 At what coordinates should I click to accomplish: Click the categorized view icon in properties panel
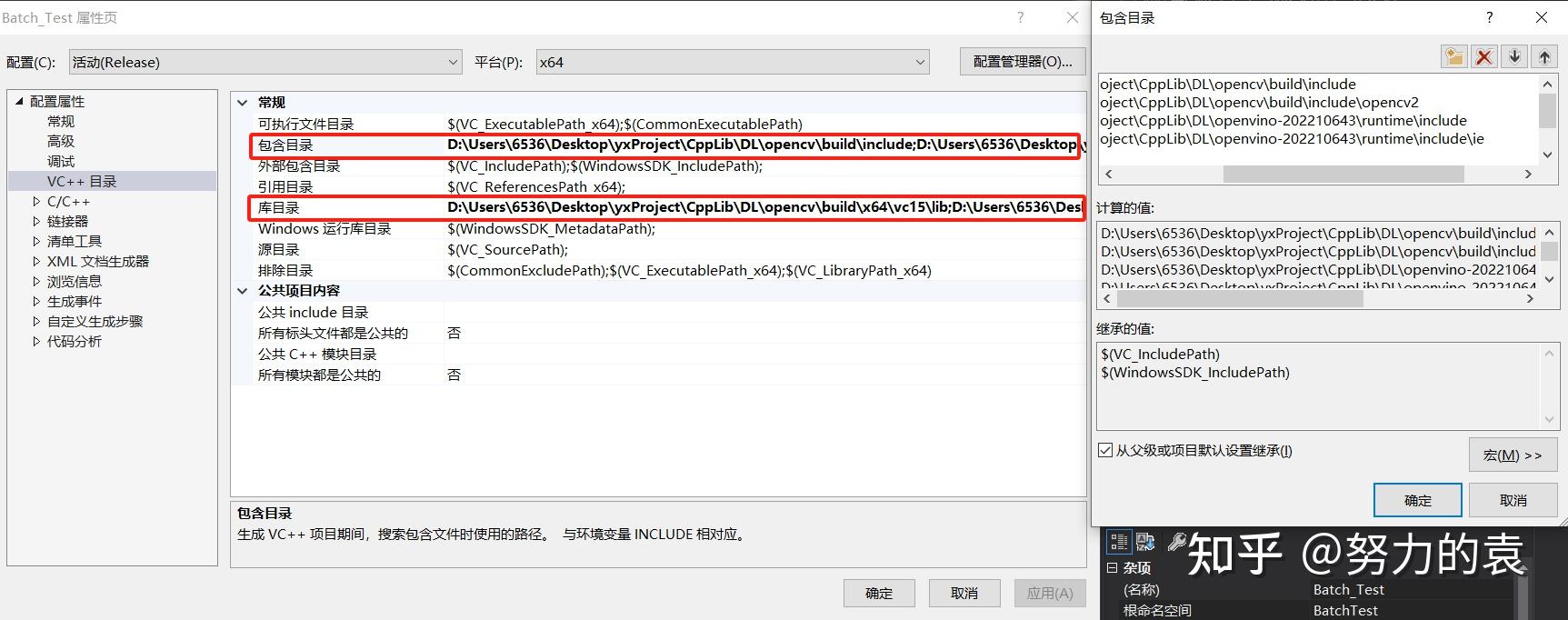pyautogui.click(x=1119, y=543)
